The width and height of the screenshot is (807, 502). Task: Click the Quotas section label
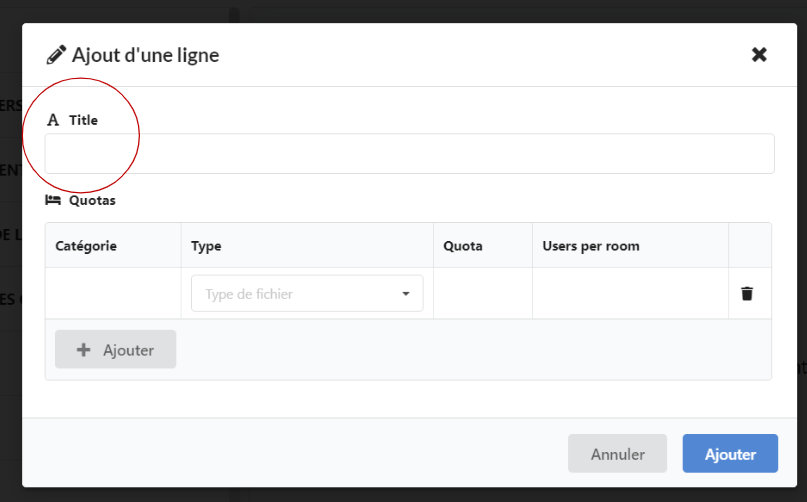92,200
